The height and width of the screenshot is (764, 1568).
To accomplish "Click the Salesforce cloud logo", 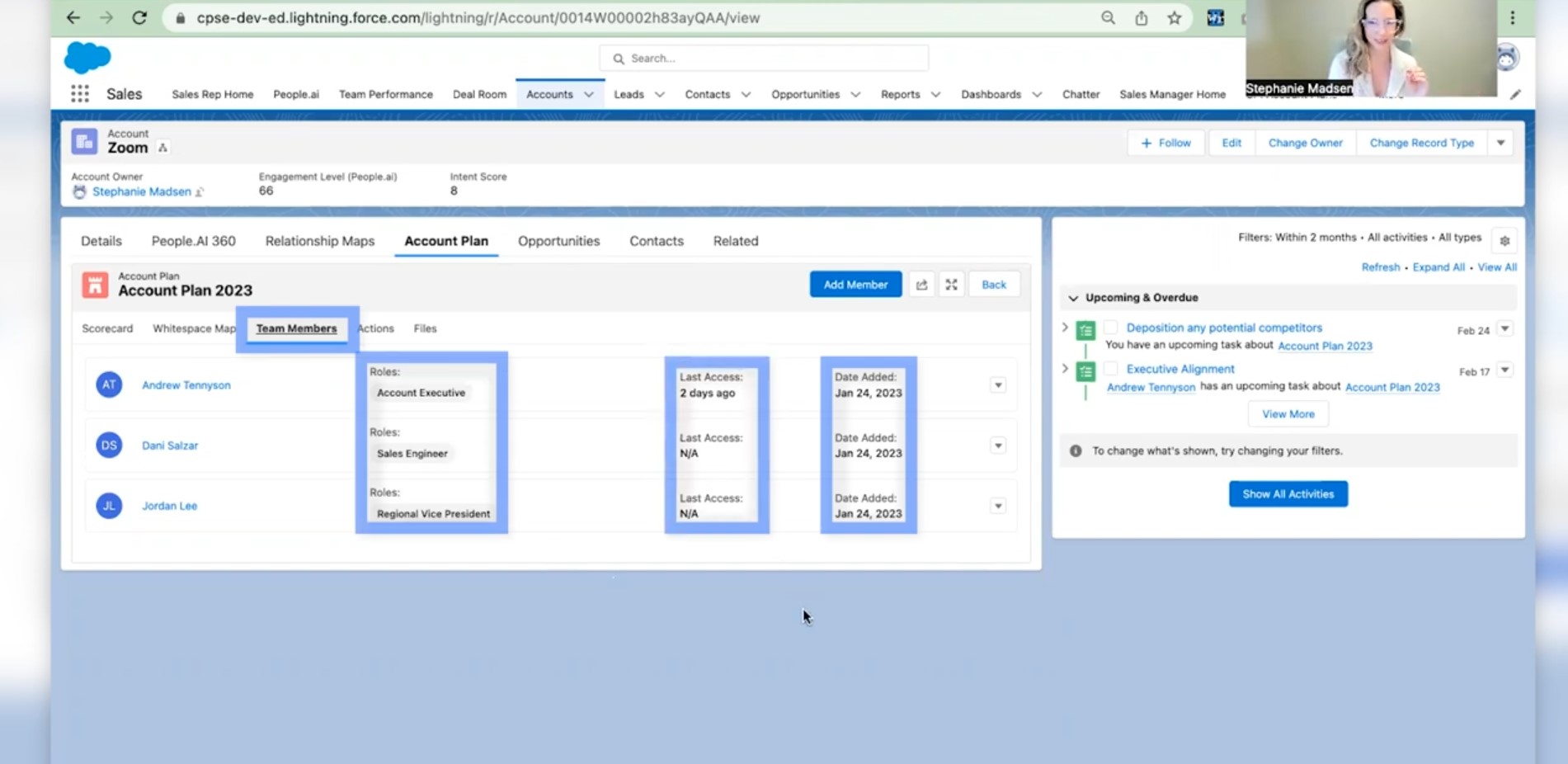I will click(x=87, y=58).
